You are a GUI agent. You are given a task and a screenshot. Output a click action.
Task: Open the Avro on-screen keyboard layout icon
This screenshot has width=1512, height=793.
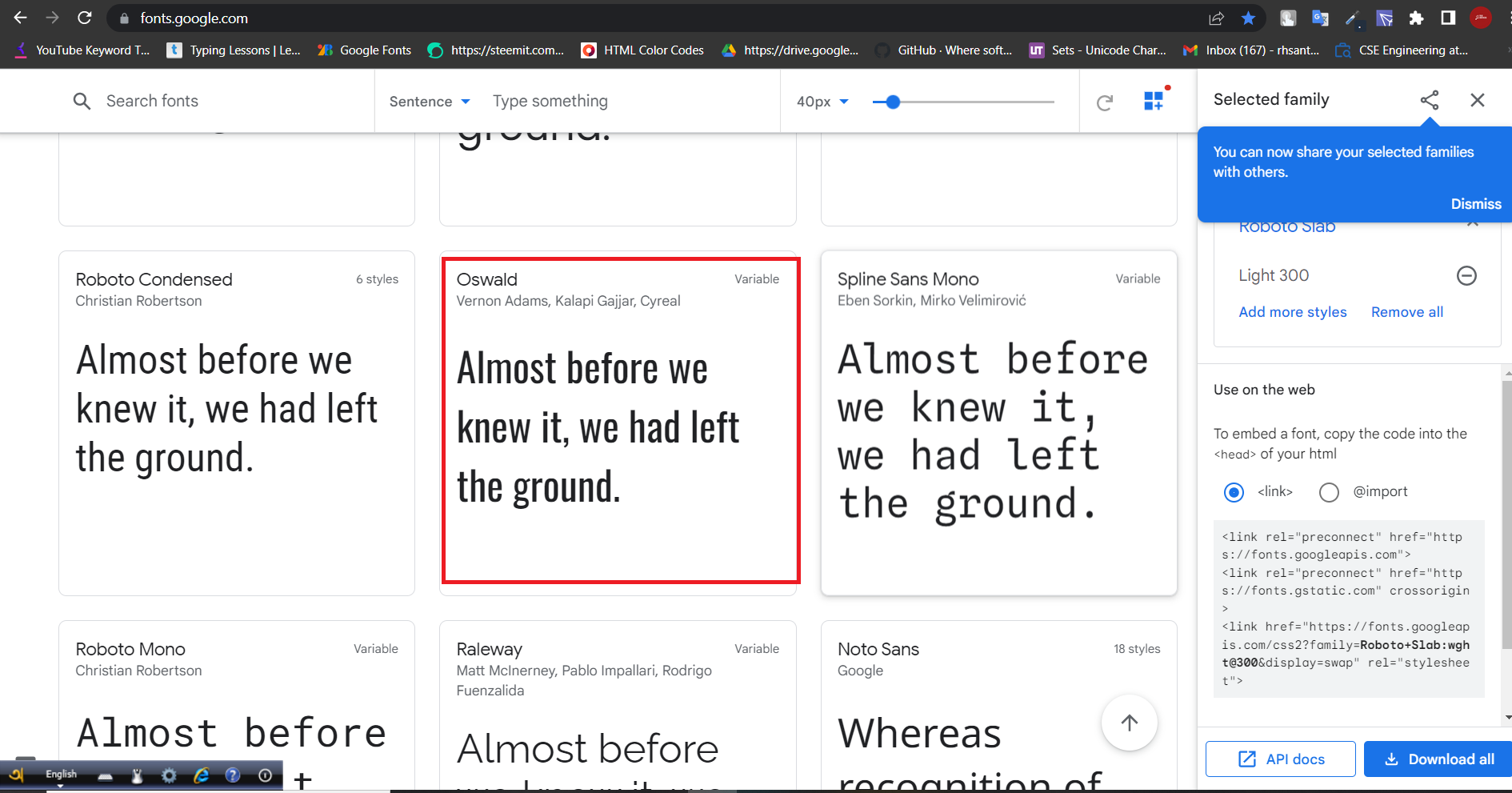105,775
